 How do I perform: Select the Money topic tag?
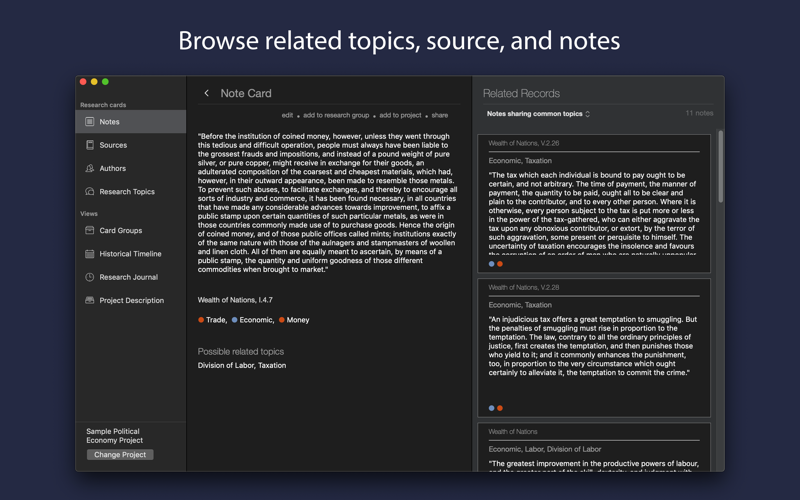[x=298, y=320]
